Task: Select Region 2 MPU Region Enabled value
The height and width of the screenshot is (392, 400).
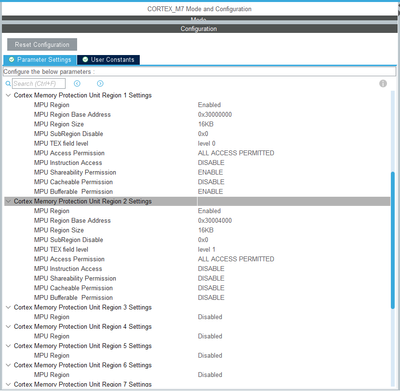Action: tap(209, 211)
